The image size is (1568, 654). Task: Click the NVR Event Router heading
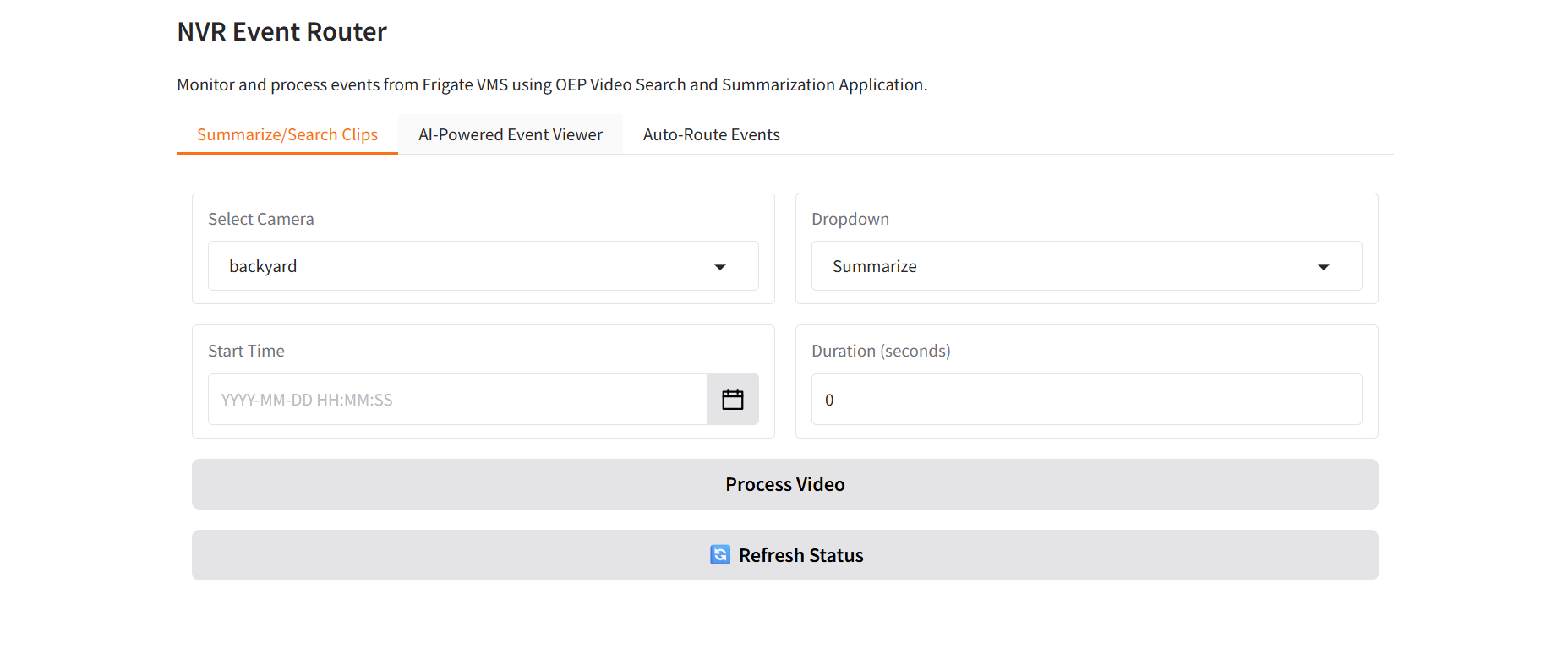[x=281, y=32]
